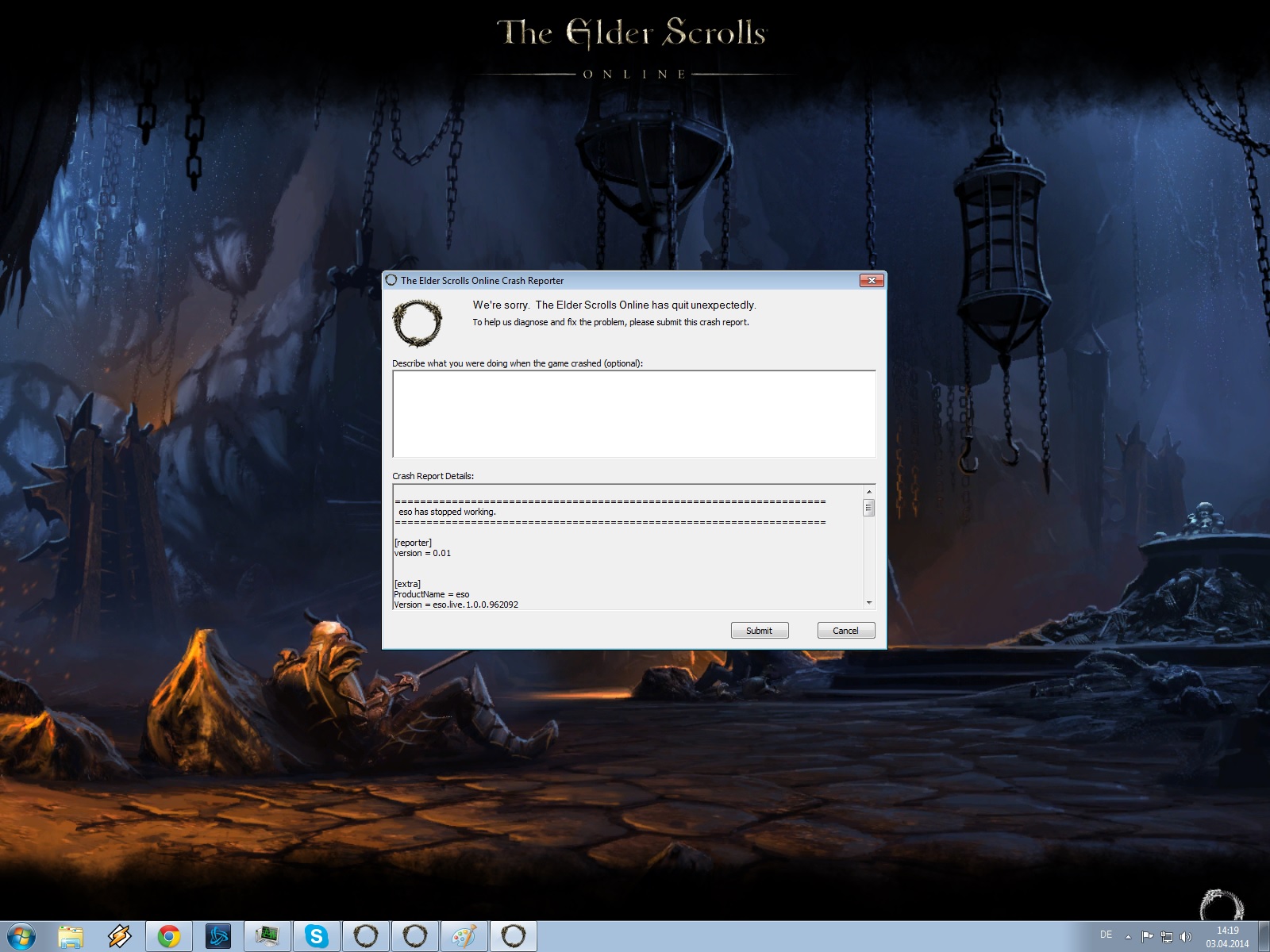Open Windows Explorer from the taskbar
1270x952 pixels.
coord(71,936)
